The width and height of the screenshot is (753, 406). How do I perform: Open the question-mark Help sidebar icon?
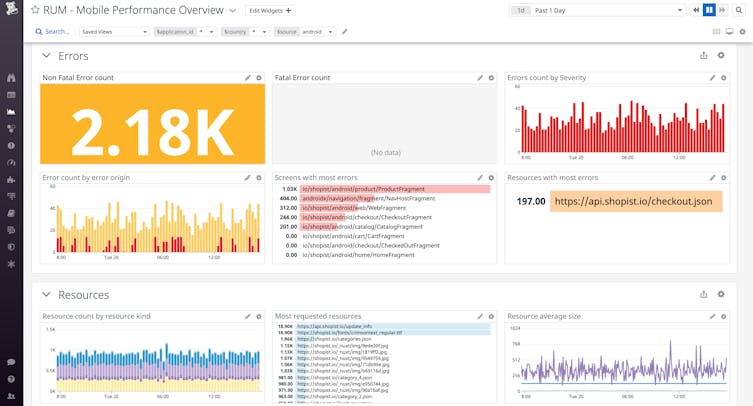[11, 379]
